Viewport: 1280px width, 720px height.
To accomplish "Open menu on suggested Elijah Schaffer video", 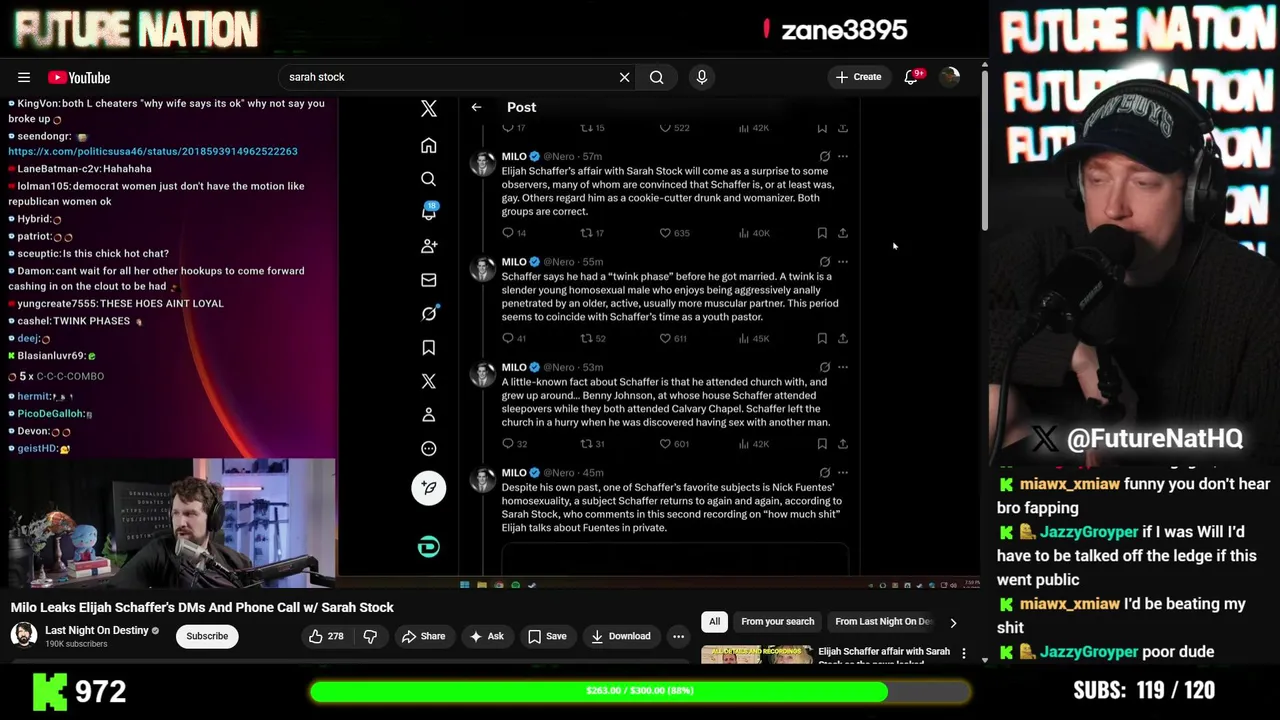I will [x=964, y=653].
